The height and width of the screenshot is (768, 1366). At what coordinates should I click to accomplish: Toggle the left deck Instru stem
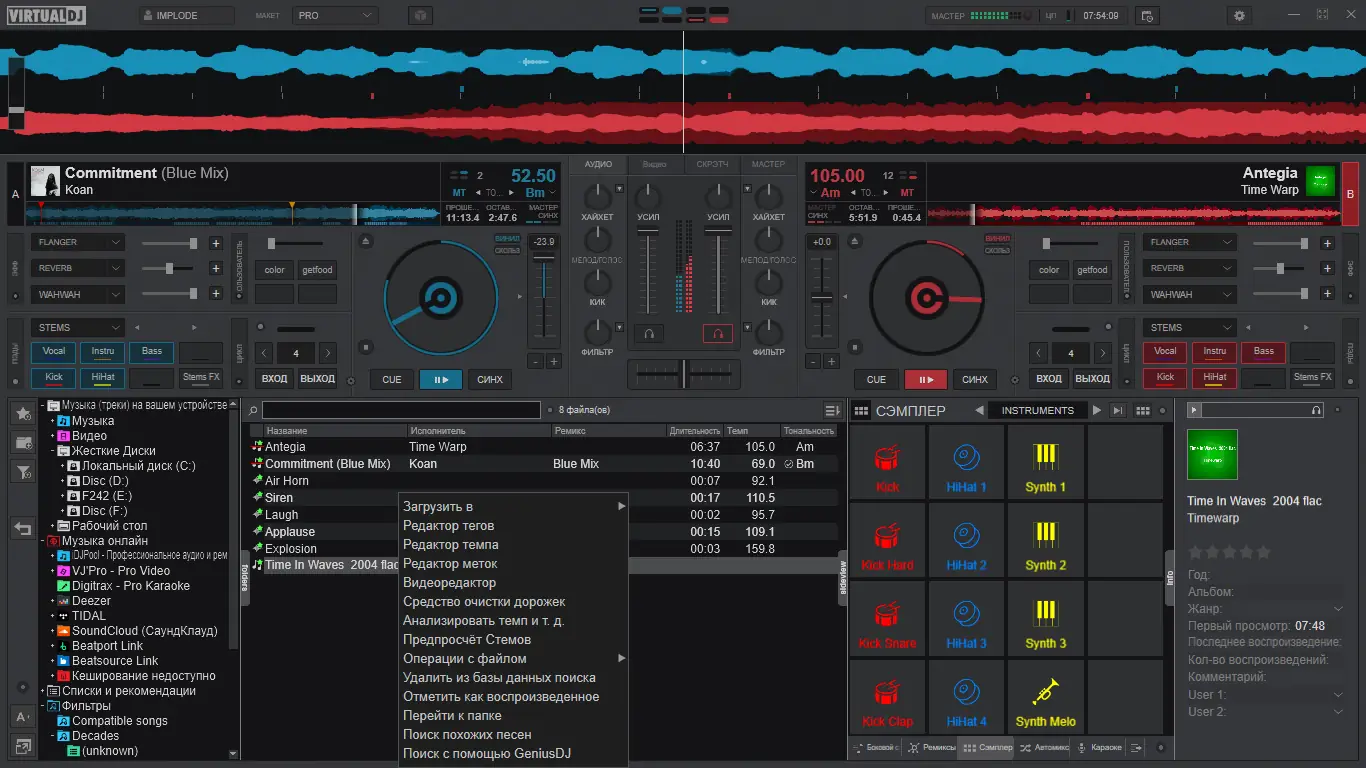point(102,352)
